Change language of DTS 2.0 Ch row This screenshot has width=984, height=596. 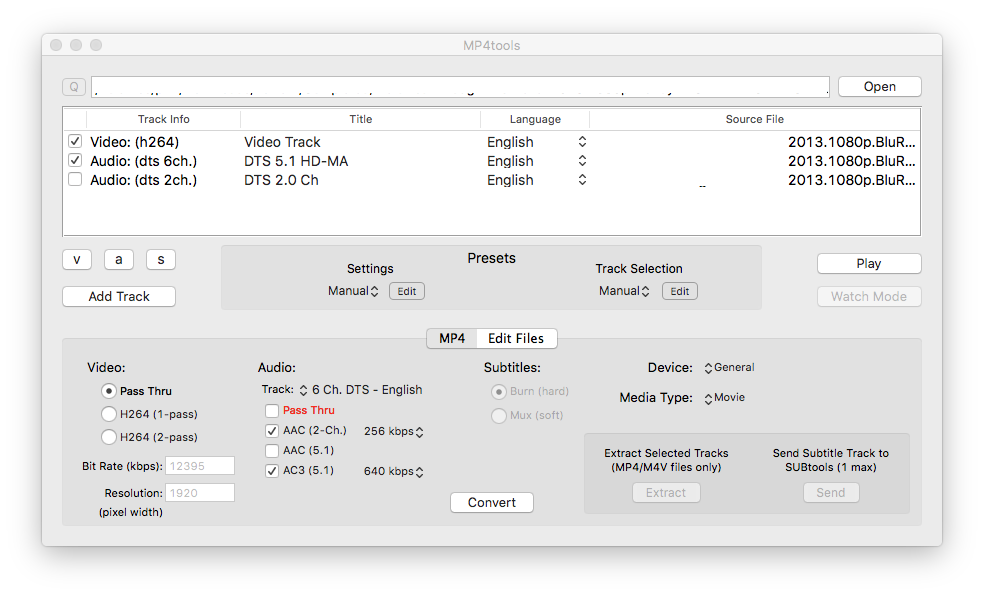(x=582, y=180)
